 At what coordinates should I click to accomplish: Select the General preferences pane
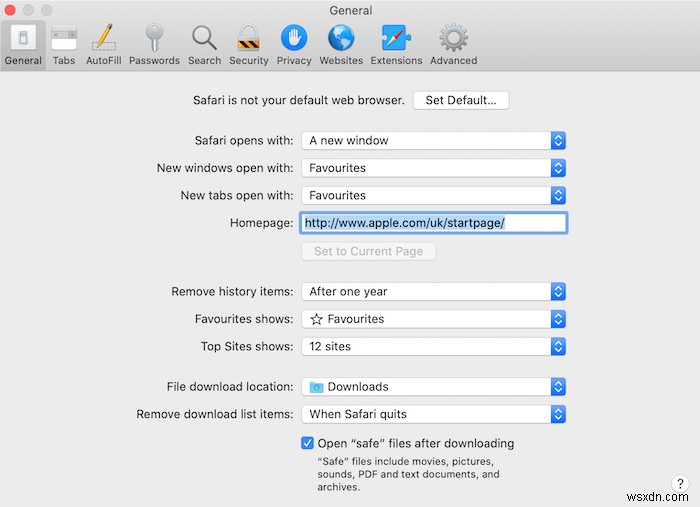pyautogui.click(x=23, y=45)
